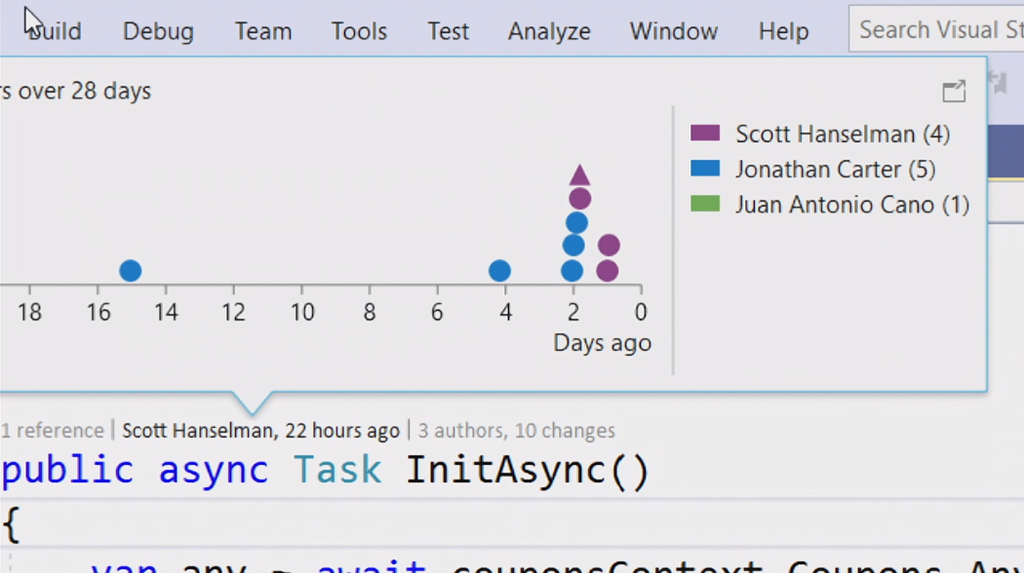Select the blue dot at 4 days ago

500,271
